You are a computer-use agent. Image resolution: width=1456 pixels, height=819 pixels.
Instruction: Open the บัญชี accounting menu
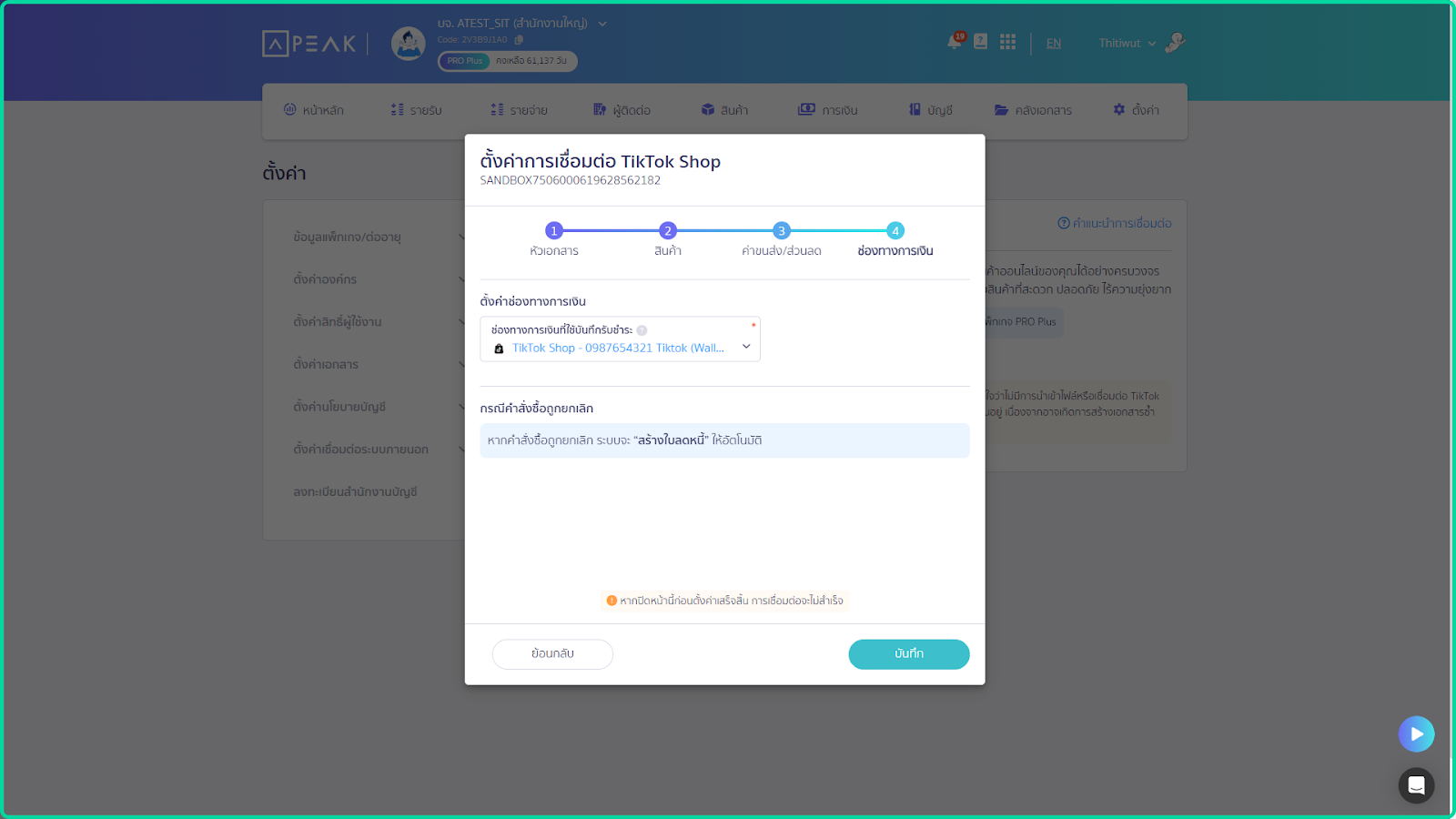[931, 110]
